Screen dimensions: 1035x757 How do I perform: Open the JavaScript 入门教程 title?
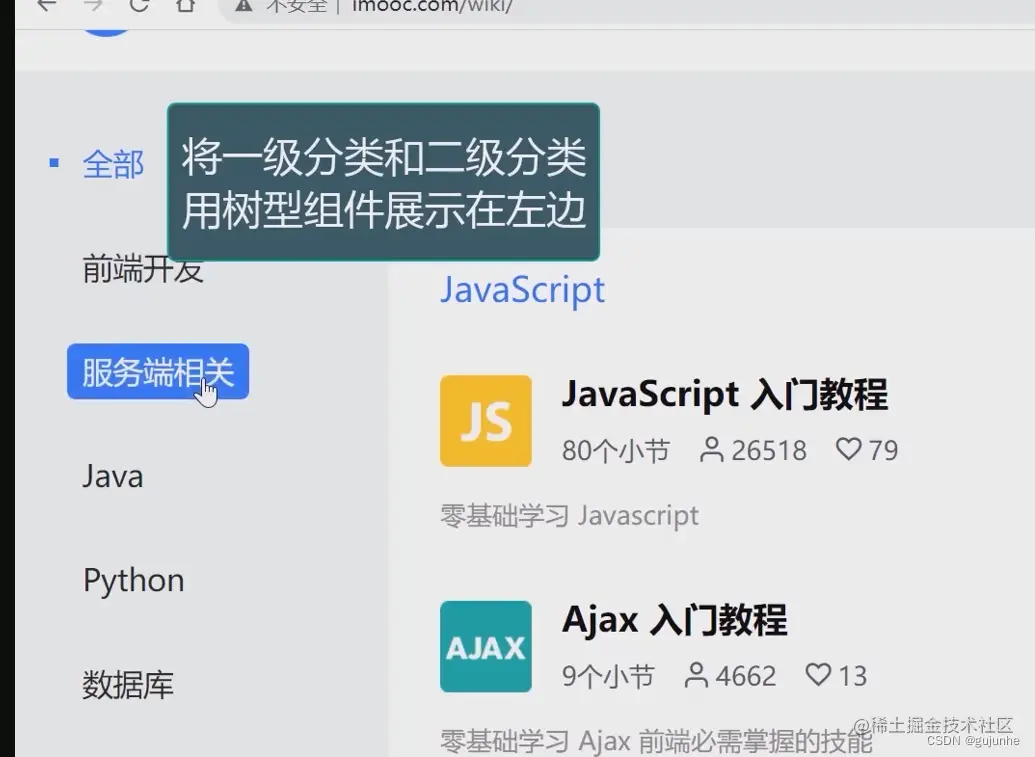tap(724, 395)
